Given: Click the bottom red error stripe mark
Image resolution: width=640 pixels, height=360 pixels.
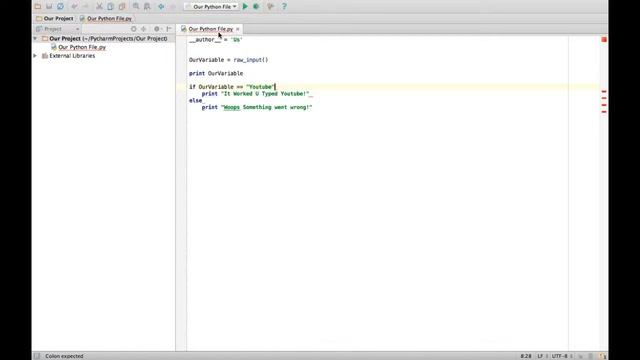Looking at the screenshot, I should pos(604,111).
